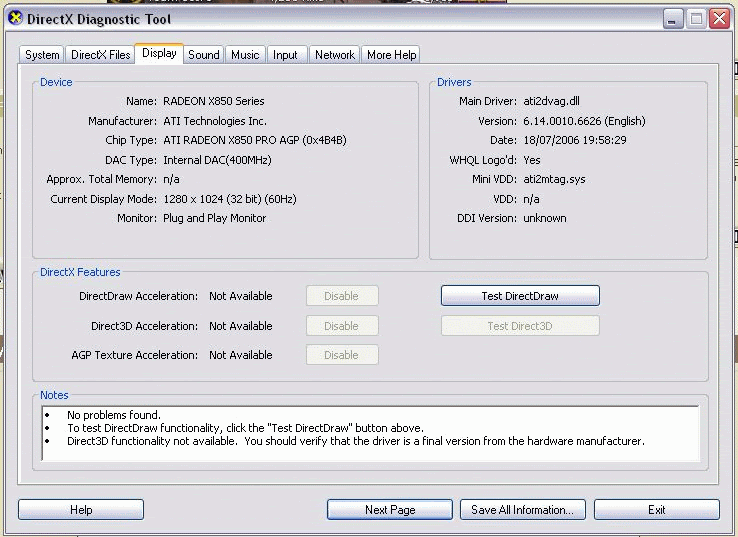Click the 'DirectX Features' group label
The height and width of the screenshot is (537, 738).
80,272
